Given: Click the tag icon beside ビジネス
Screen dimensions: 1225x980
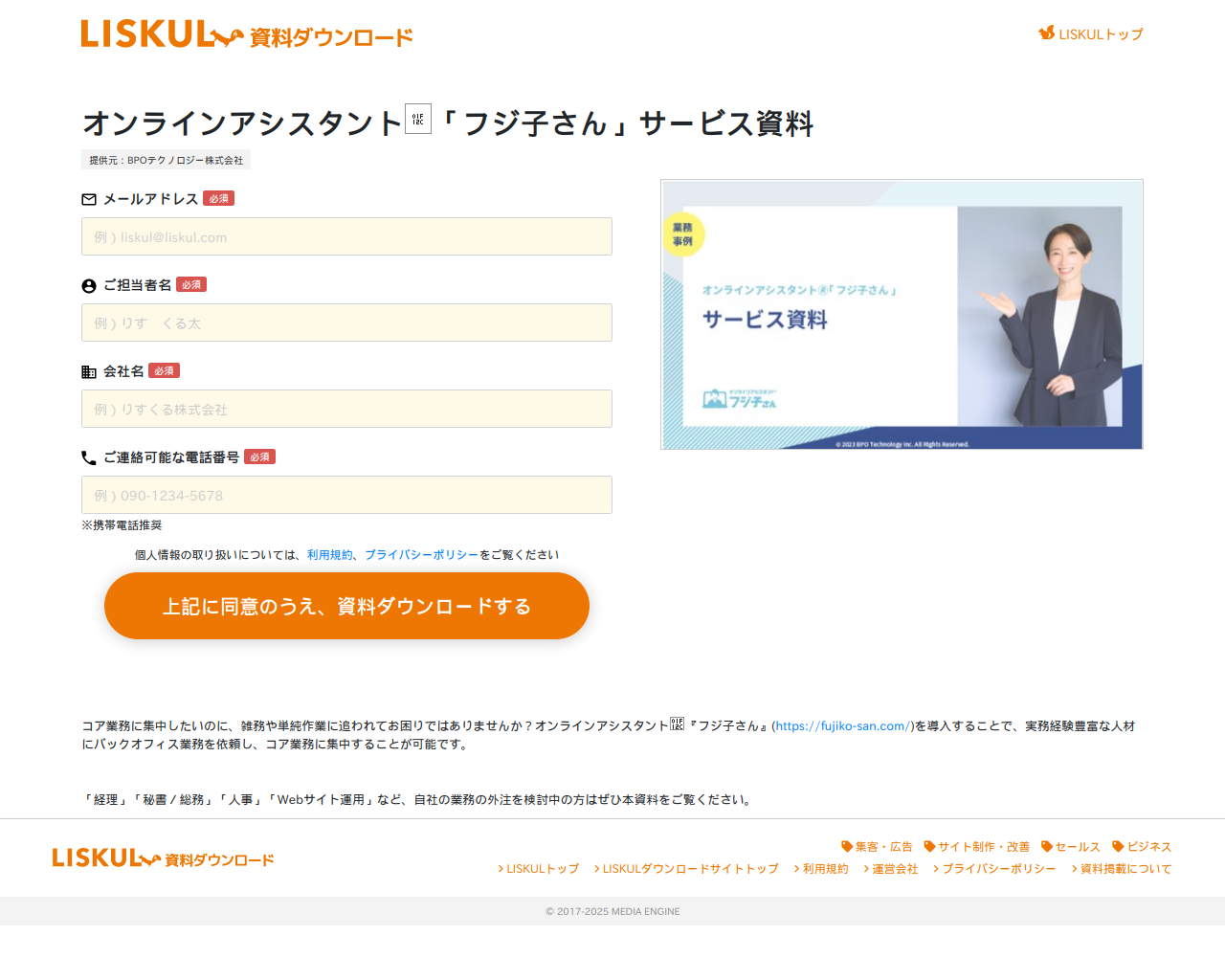Looking at the screenshot, I should point(1118,847).
